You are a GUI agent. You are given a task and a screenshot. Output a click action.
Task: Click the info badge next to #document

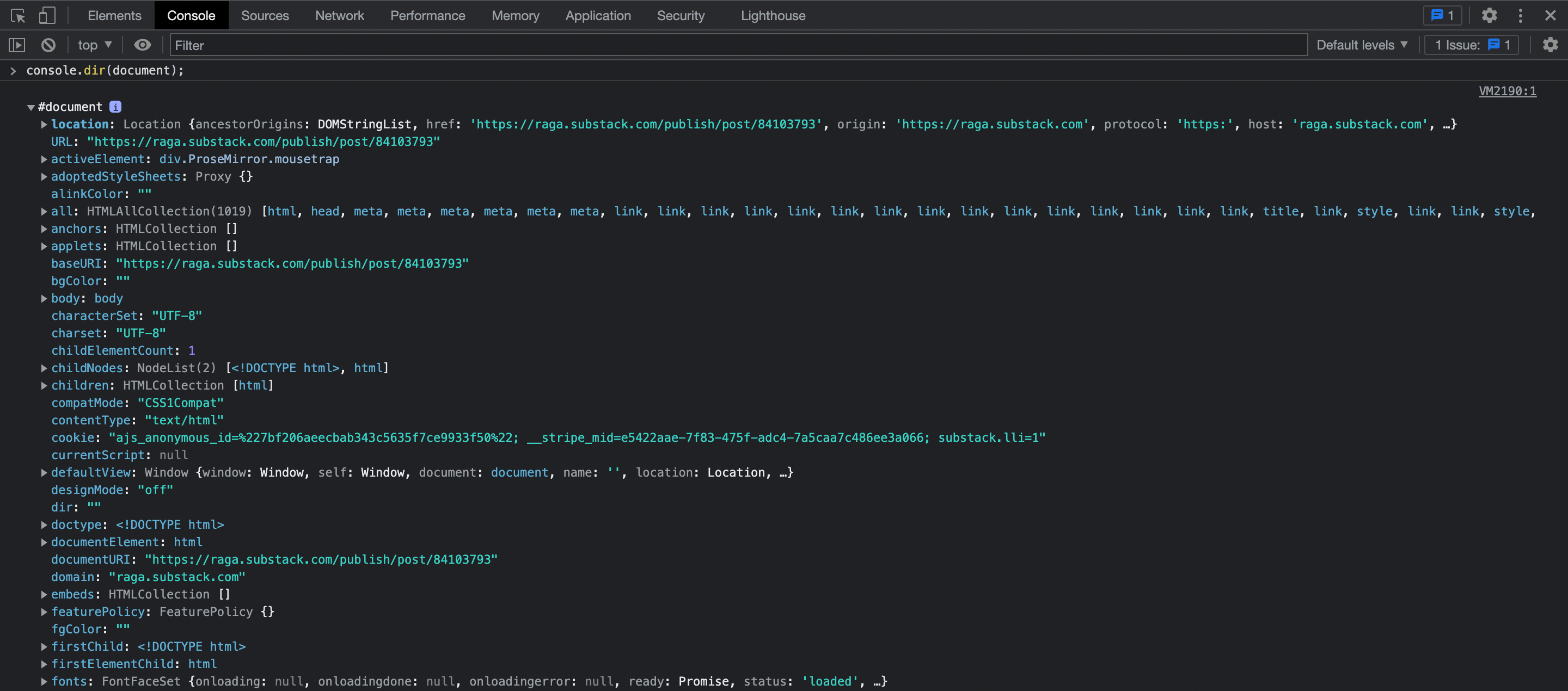115,107
